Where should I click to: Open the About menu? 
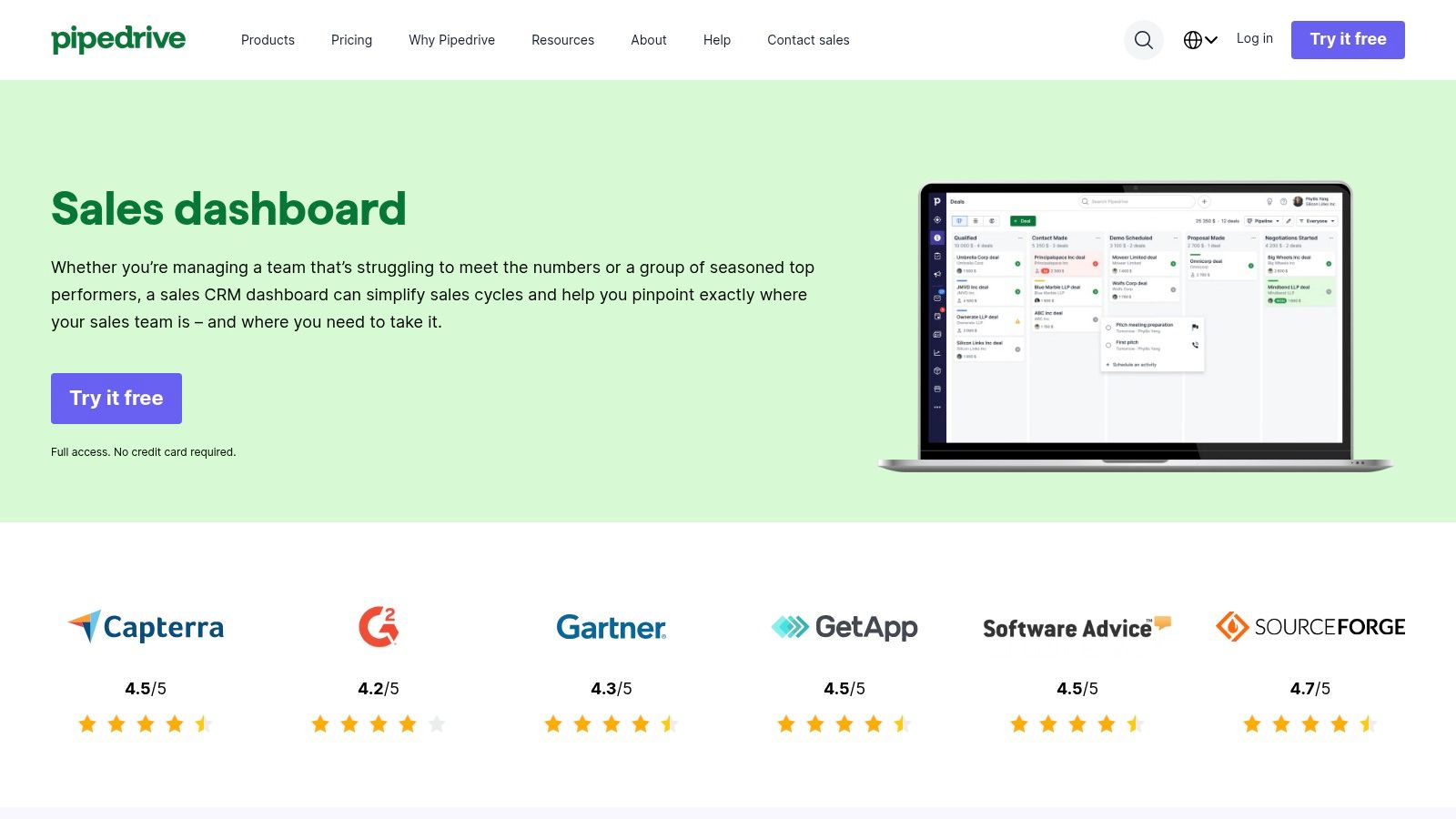649,40
